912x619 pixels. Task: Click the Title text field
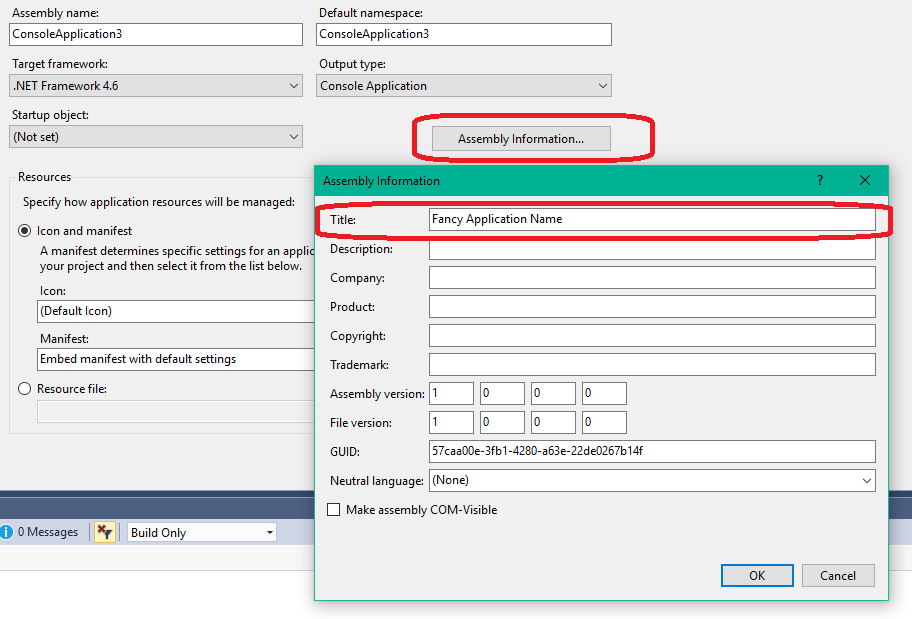click(x=652, y=219)
